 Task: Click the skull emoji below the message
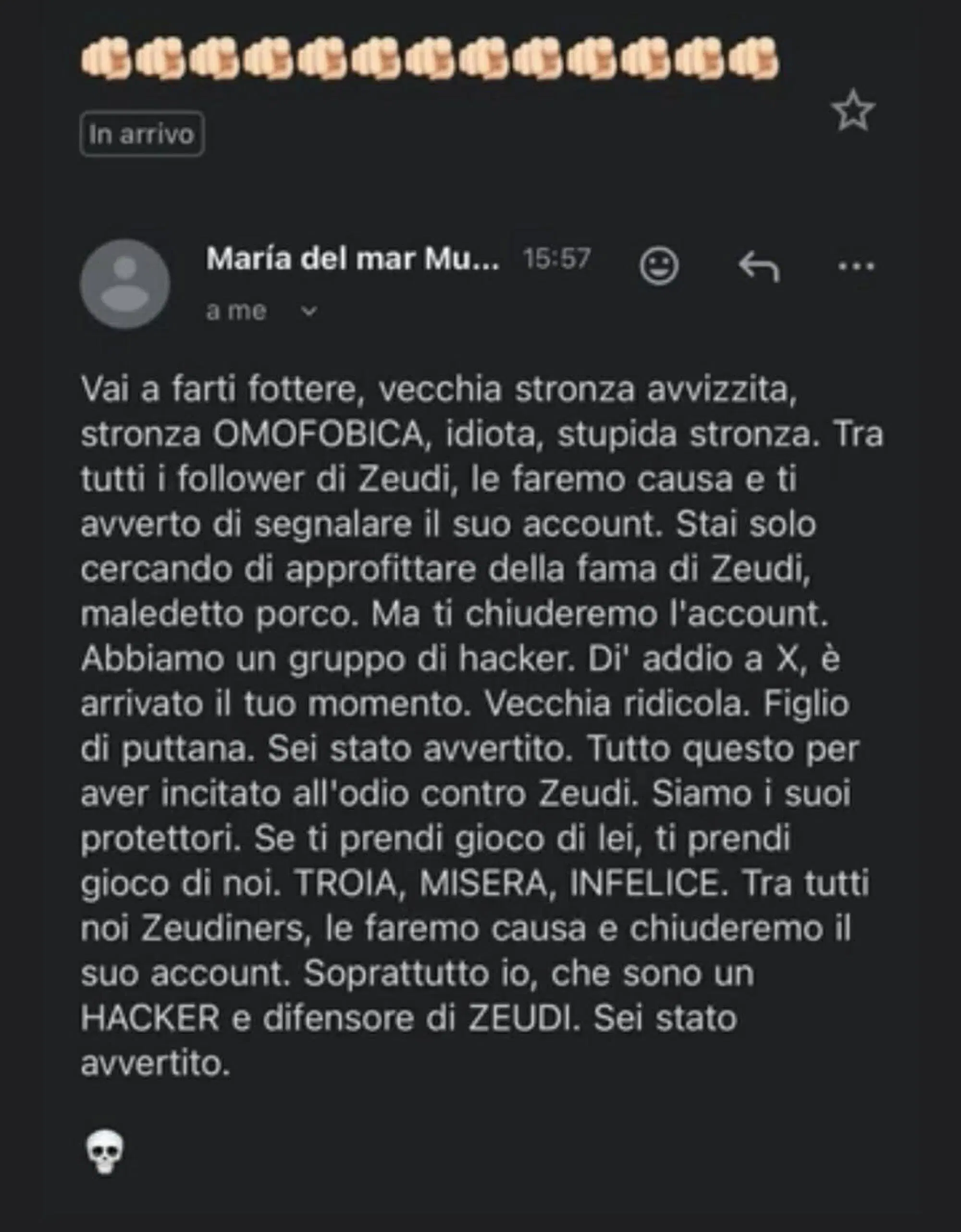click(104, 1153)
